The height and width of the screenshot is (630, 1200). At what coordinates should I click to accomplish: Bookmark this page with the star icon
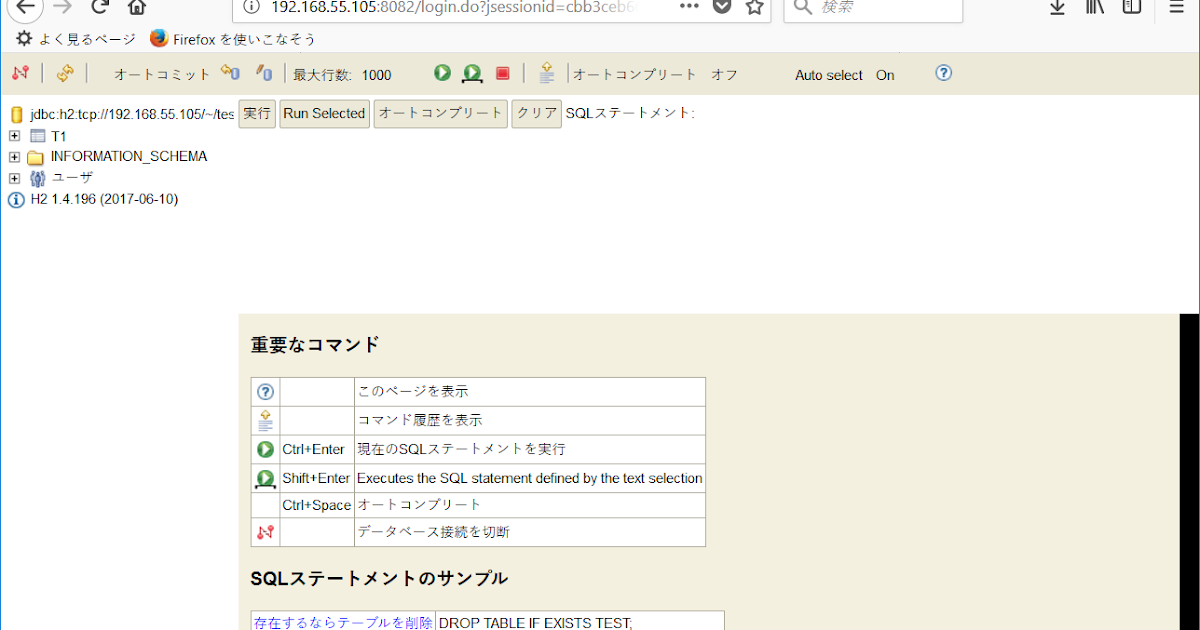pos(753,7)
